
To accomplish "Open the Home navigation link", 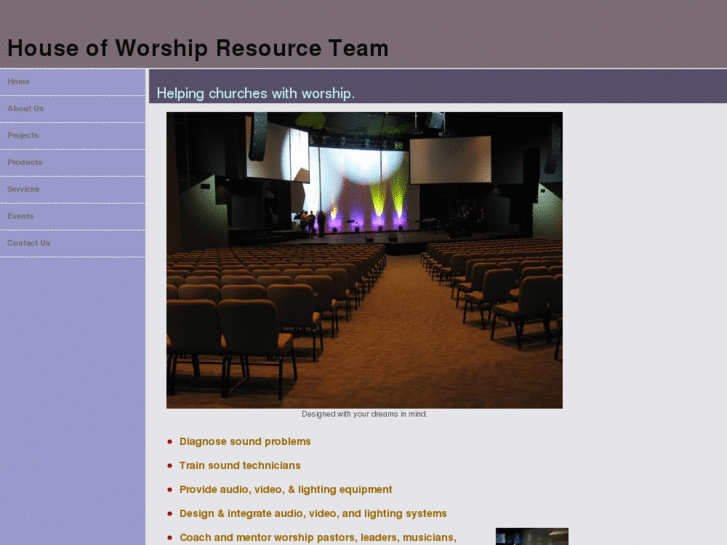I will [x=19, y=82].
